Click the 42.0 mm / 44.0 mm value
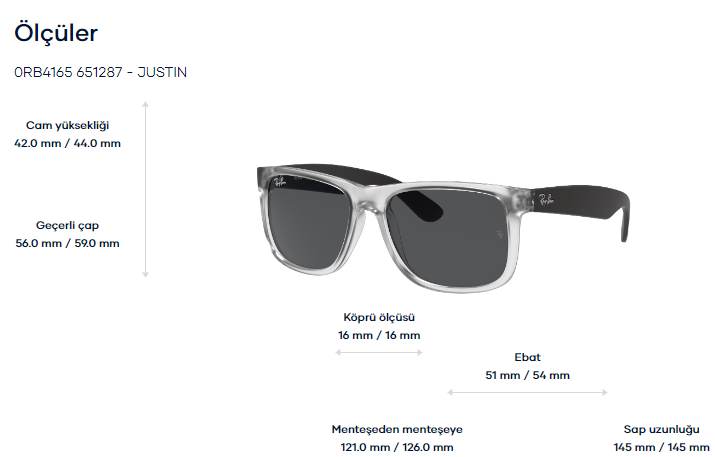The image size is (715, 457). coord(67,143)
